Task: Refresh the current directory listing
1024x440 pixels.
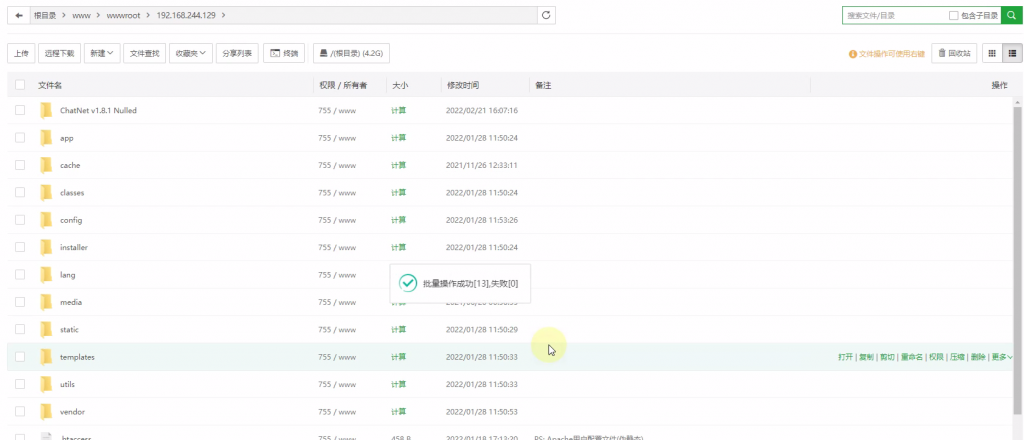Action: coord(546,16)
